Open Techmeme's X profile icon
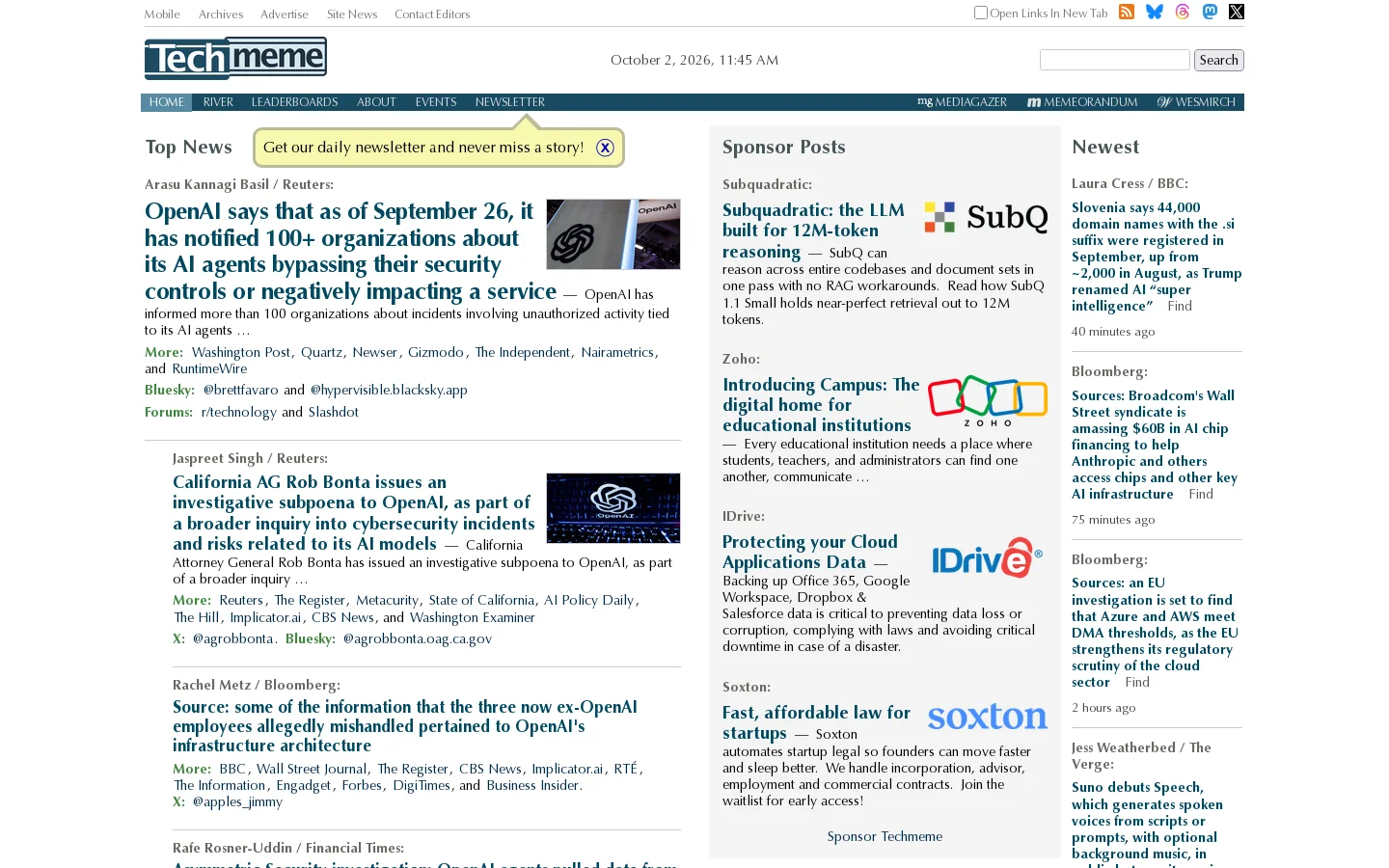This screenshot has height=868, width=1389. point(1237,12)
